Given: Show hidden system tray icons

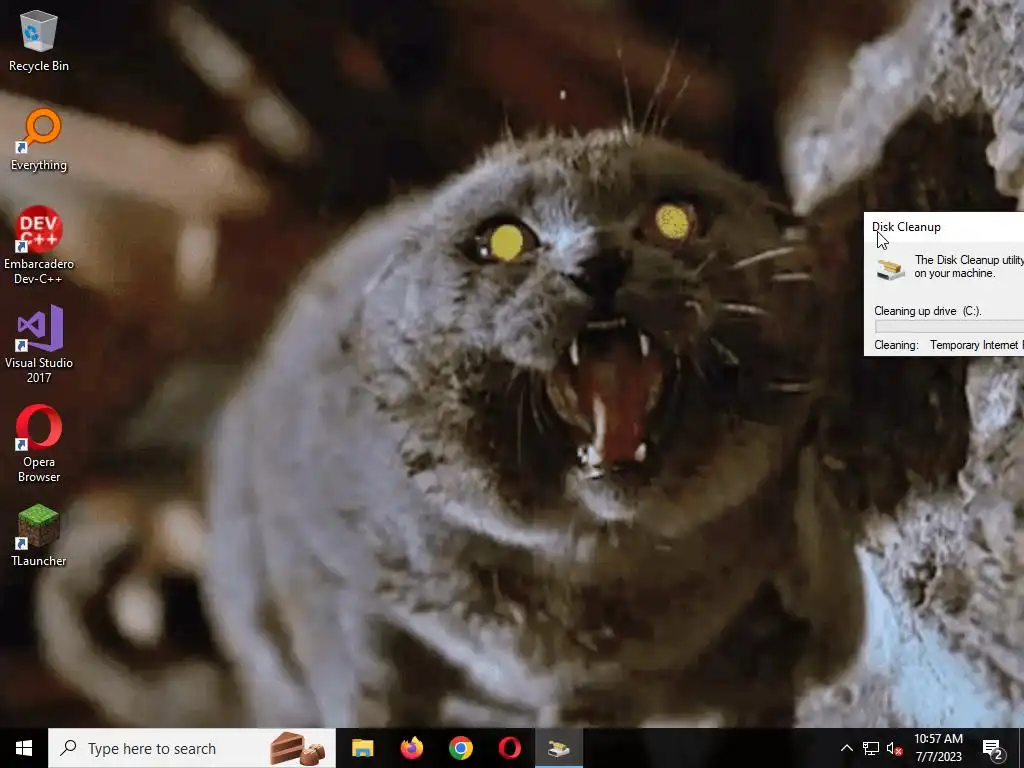Looking at the screenshot, I should pos(846,748).
